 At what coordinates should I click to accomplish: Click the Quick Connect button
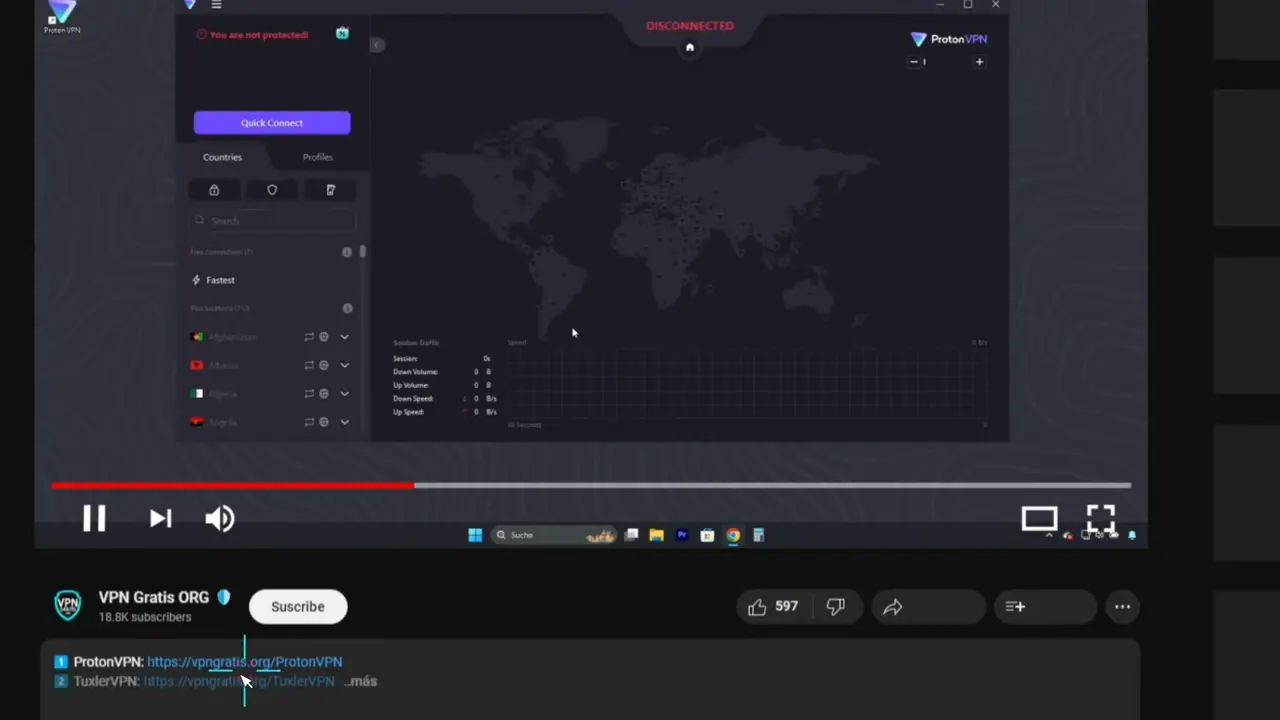[x=272, y=122]
